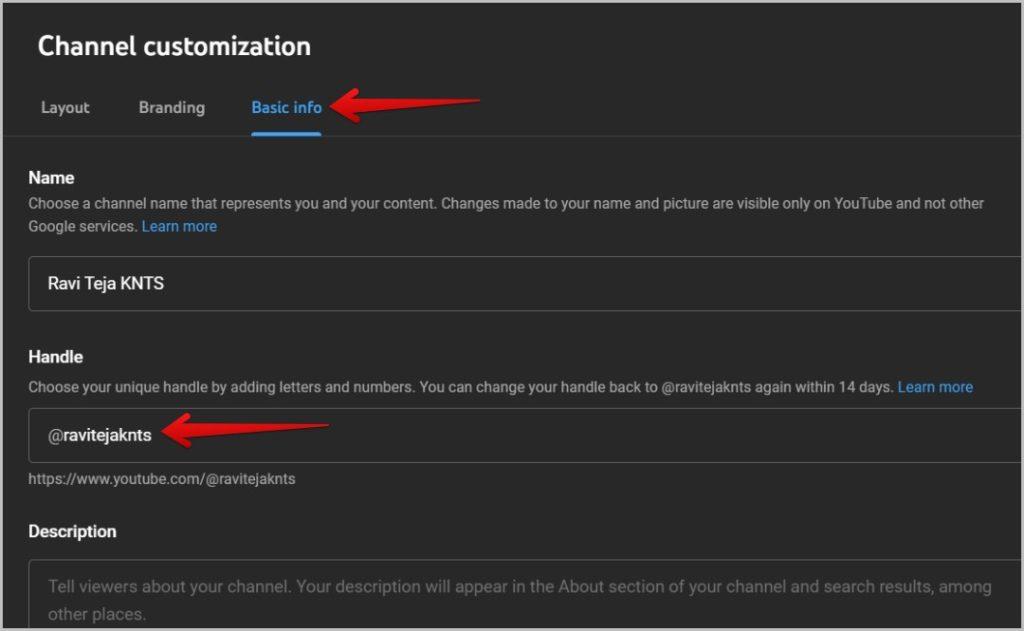Click the 'Choose your unique handle' help text

(x=461, y=387)
